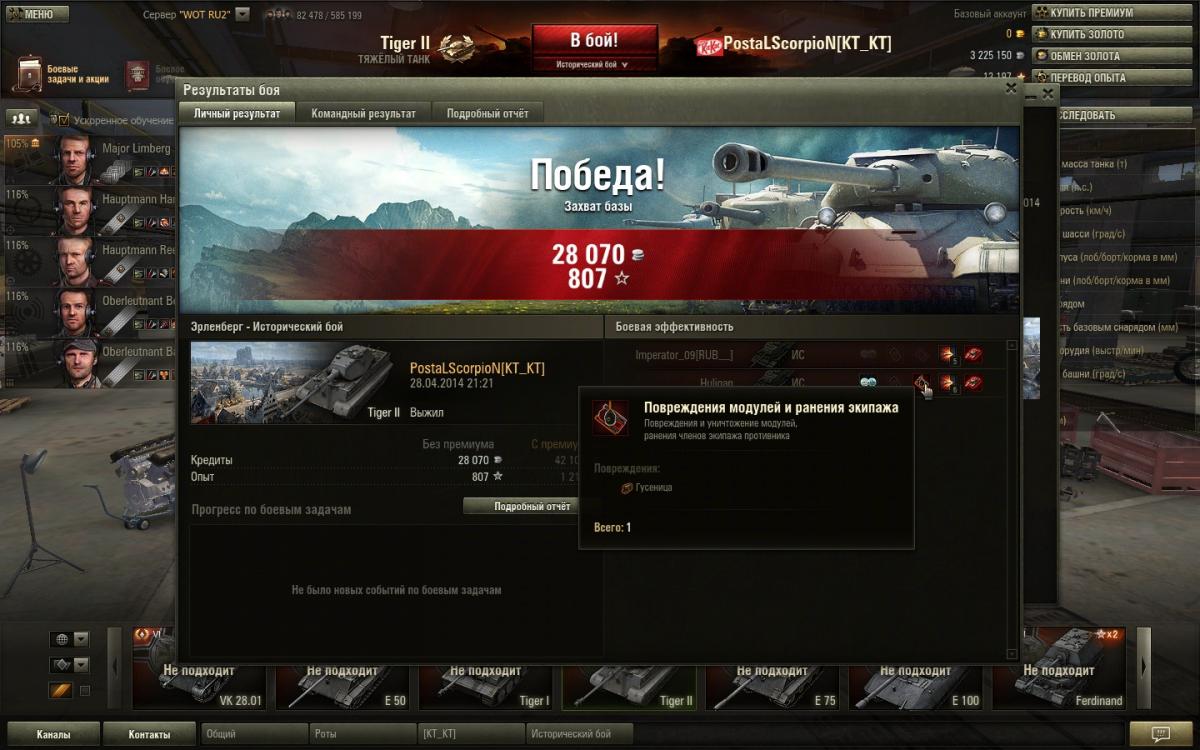Click the red В бой! button
This screenshot has width=1200, height=750.
594,41
